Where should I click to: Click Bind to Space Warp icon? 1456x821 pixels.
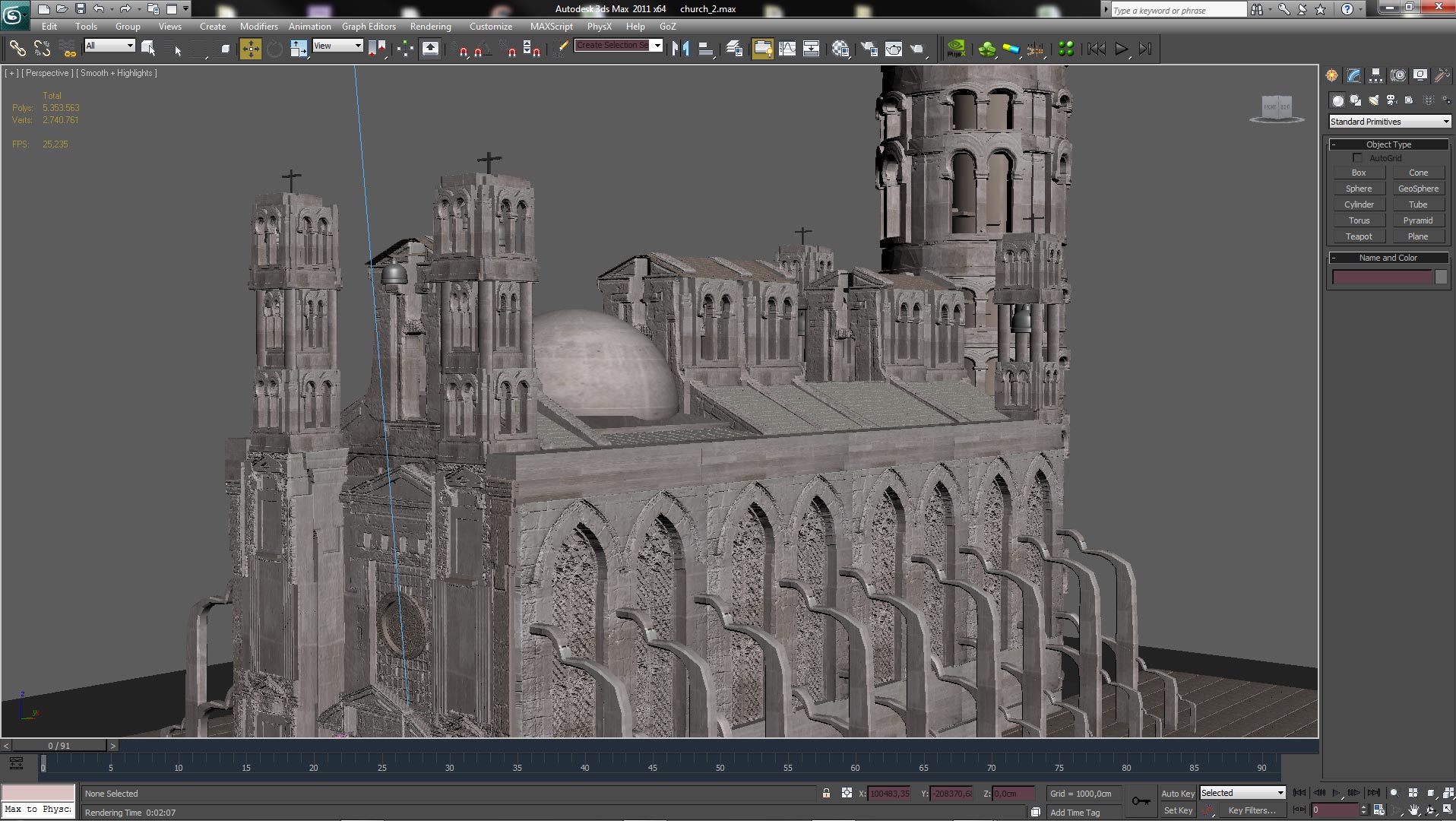68,49
